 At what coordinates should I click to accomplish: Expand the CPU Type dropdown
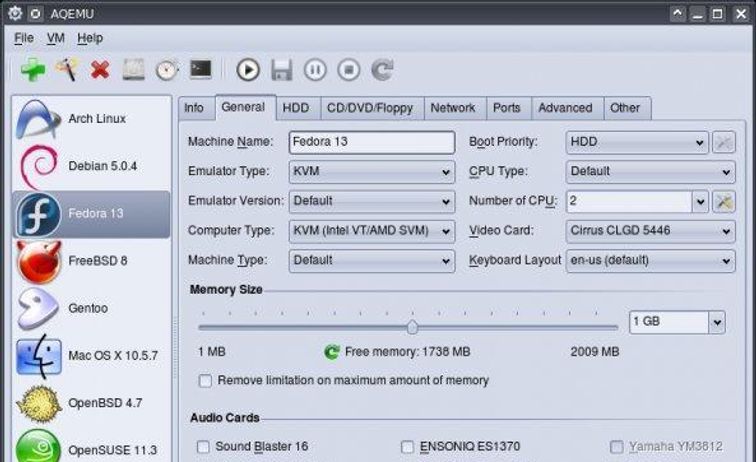(650, 172)
